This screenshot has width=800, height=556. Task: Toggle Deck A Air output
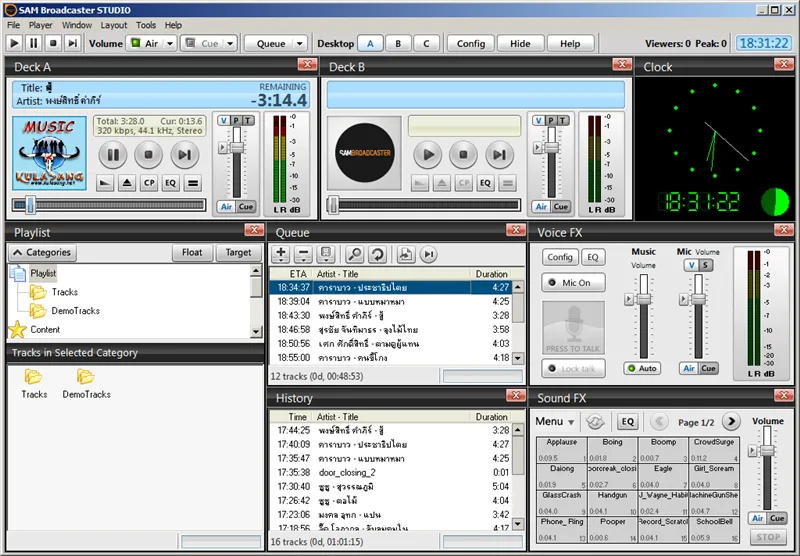point(227,207)
